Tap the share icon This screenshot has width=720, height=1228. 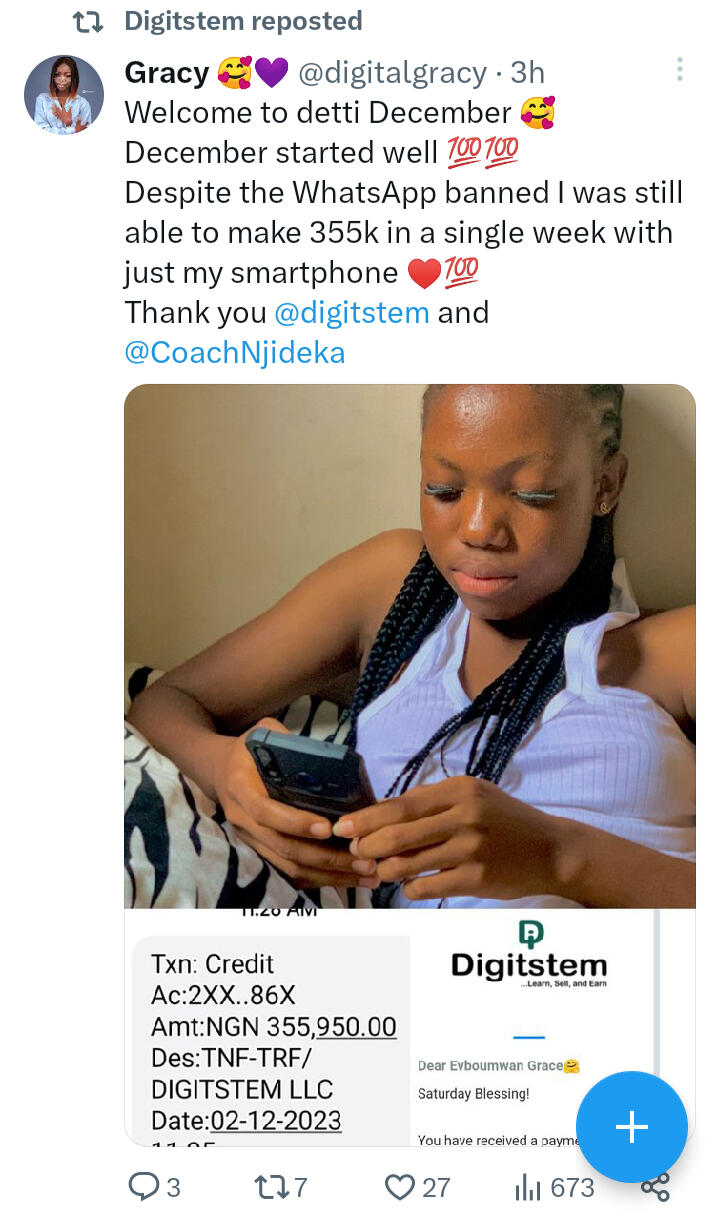click(655, 1187)
